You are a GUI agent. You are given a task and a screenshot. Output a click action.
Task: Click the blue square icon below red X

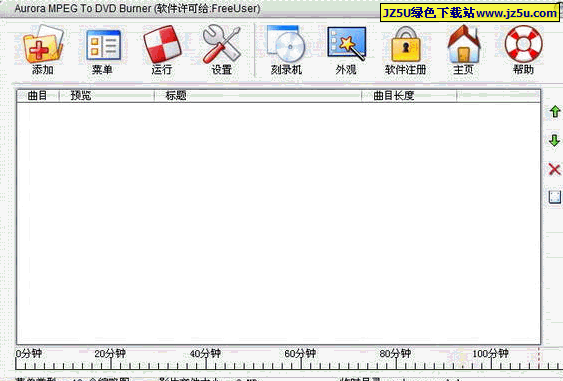tap(555, 197)
